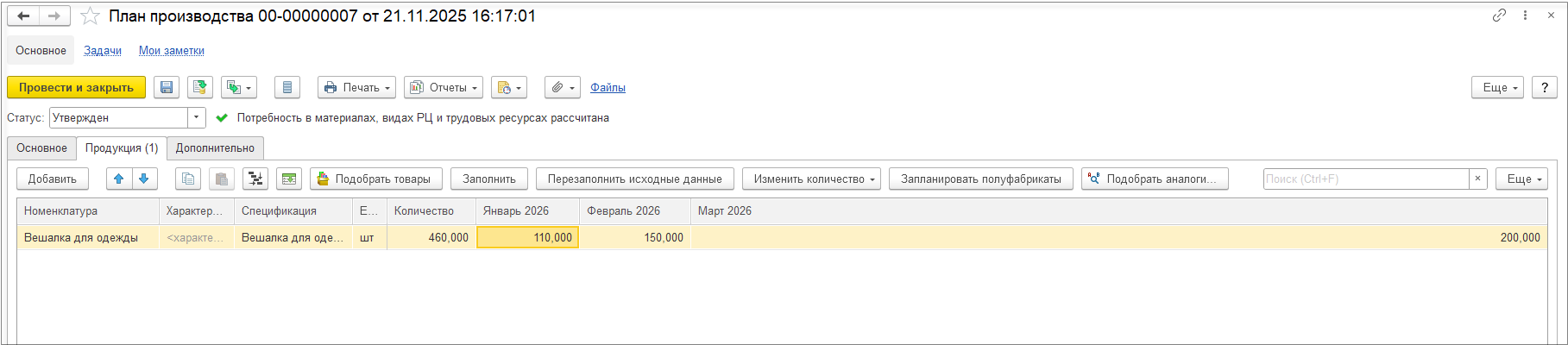Click the copy rows icon
The height and width of the screenshot is (345, 1568).
[188, 179]
